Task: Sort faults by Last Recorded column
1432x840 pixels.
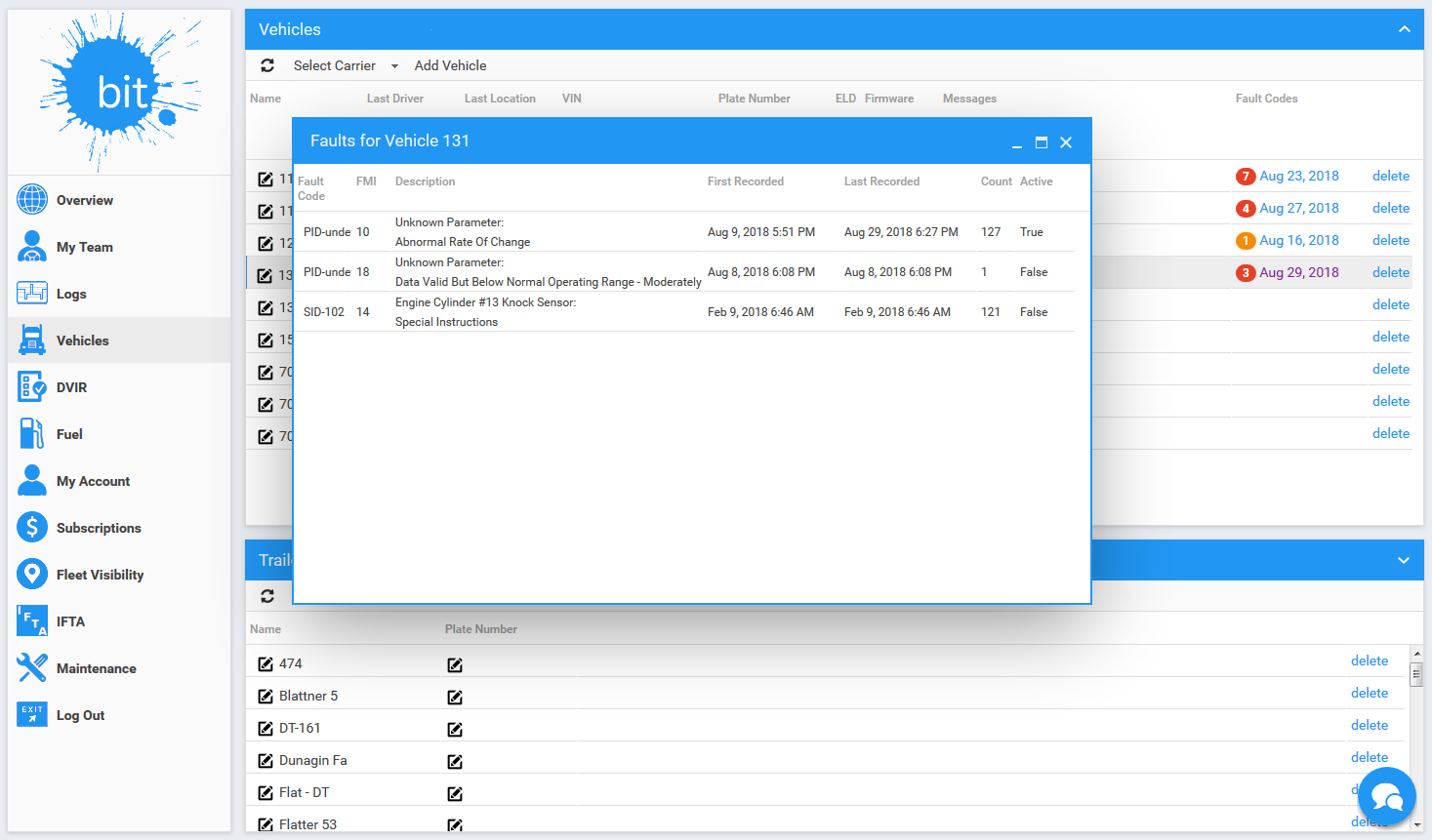Action: click(881, 181)
